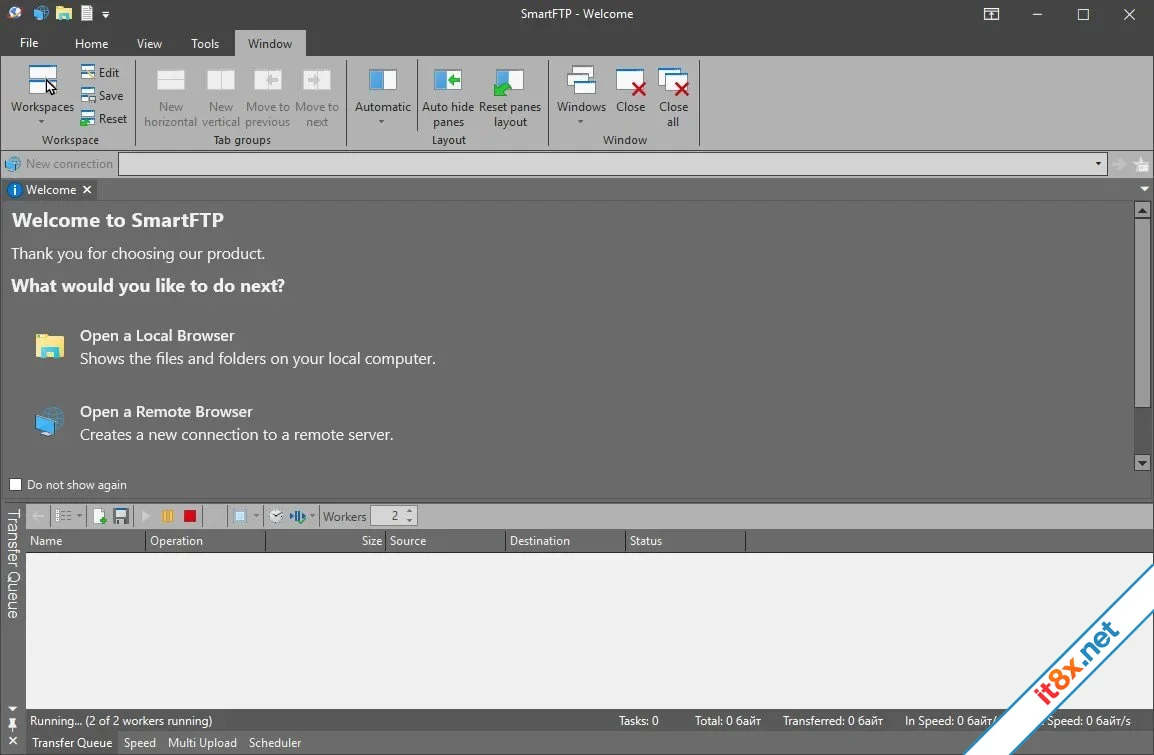Click the Welcome page scroll down arrow

coord(1142,463)
